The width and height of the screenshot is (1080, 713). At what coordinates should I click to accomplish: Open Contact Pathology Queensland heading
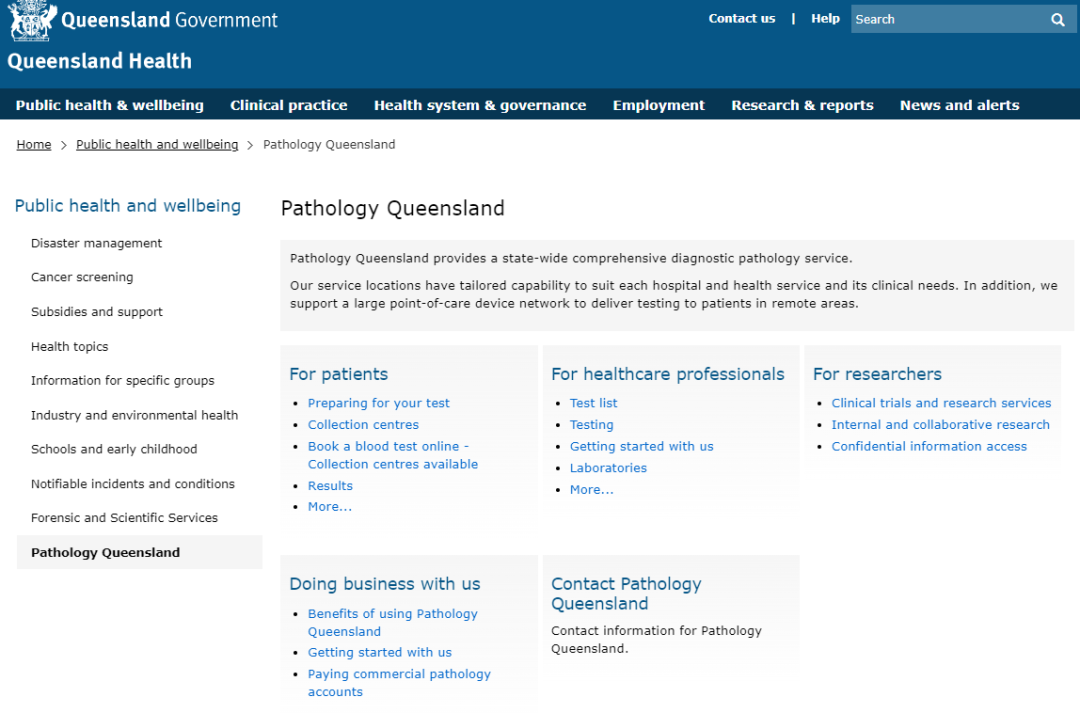click(626, 594)
